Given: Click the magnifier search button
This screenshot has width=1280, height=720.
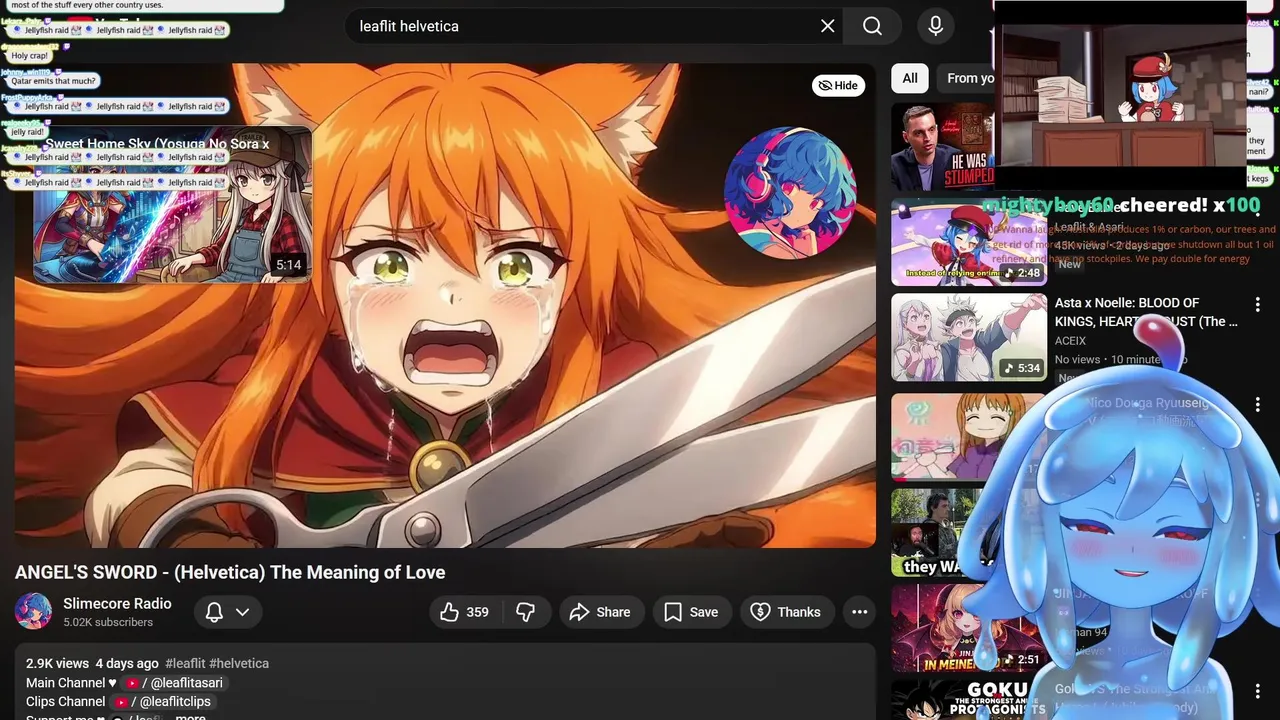Looking at the screenshot, I should tap(872, 26).
